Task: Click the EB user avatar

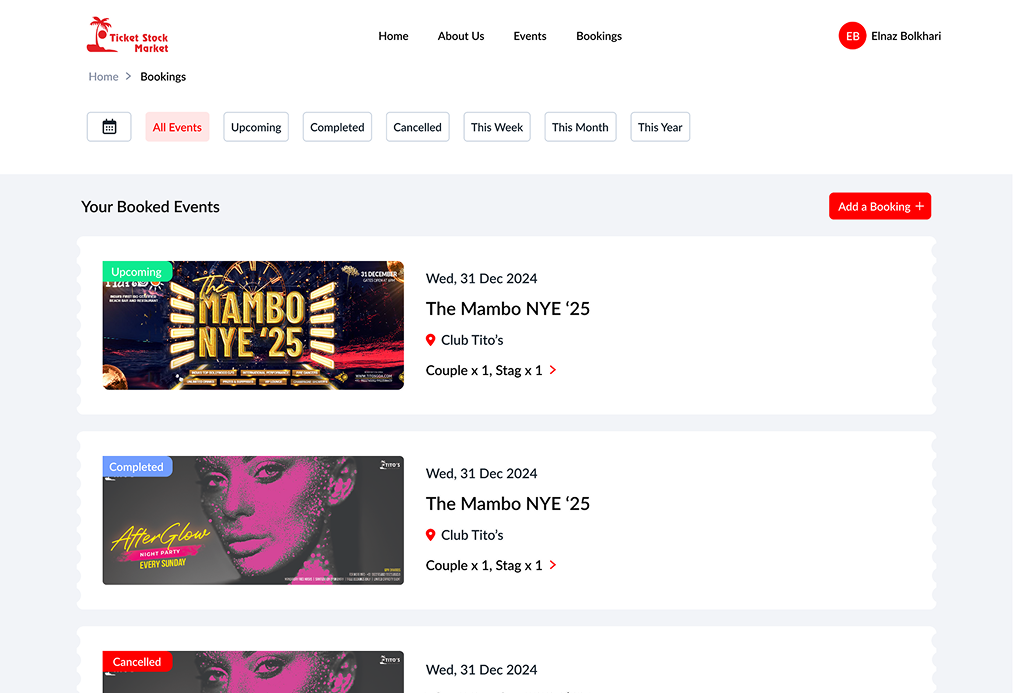Action: 852,36
